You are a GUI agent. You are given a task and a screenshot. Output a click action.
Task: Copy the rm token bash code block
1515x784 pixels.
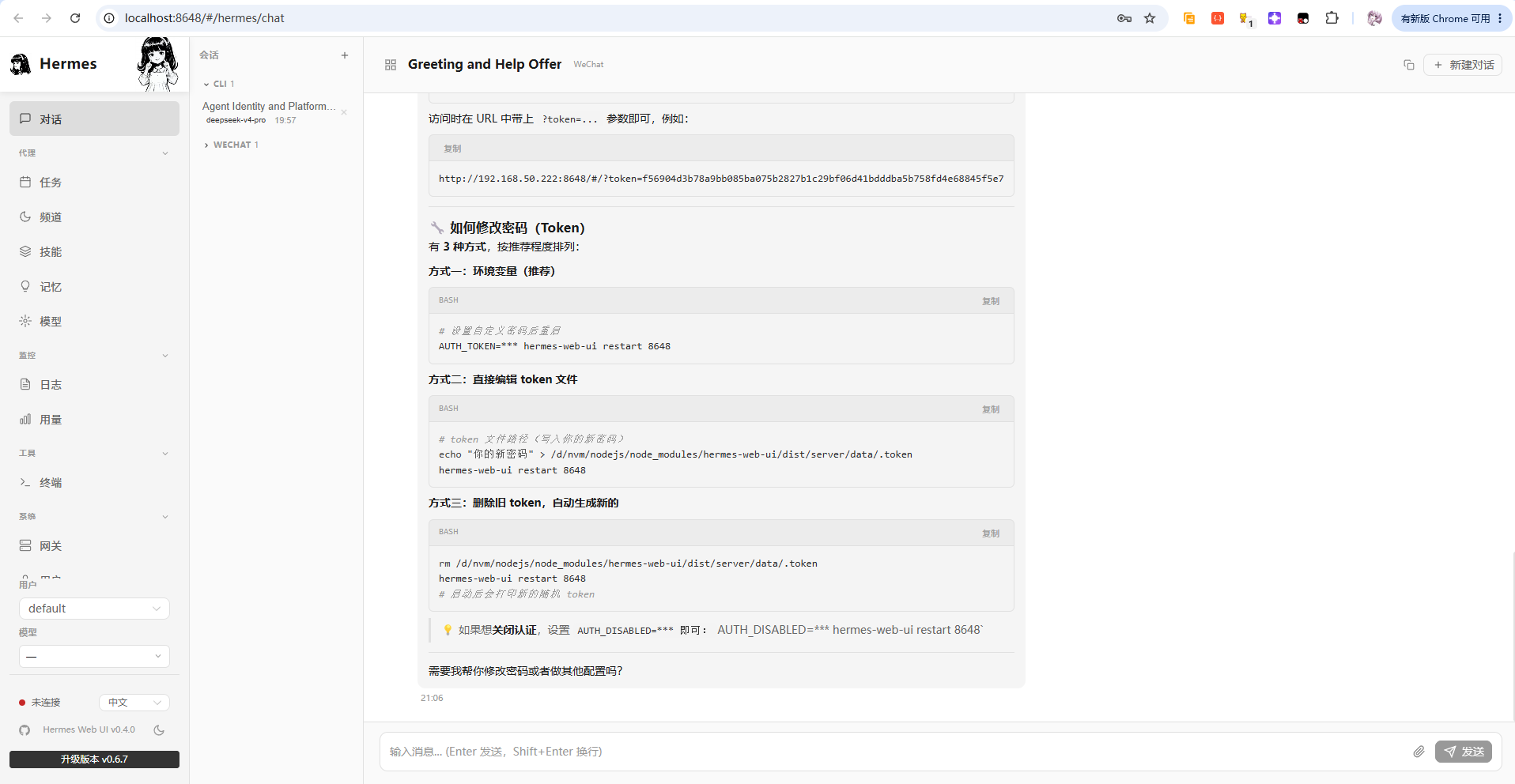[991, 533]
